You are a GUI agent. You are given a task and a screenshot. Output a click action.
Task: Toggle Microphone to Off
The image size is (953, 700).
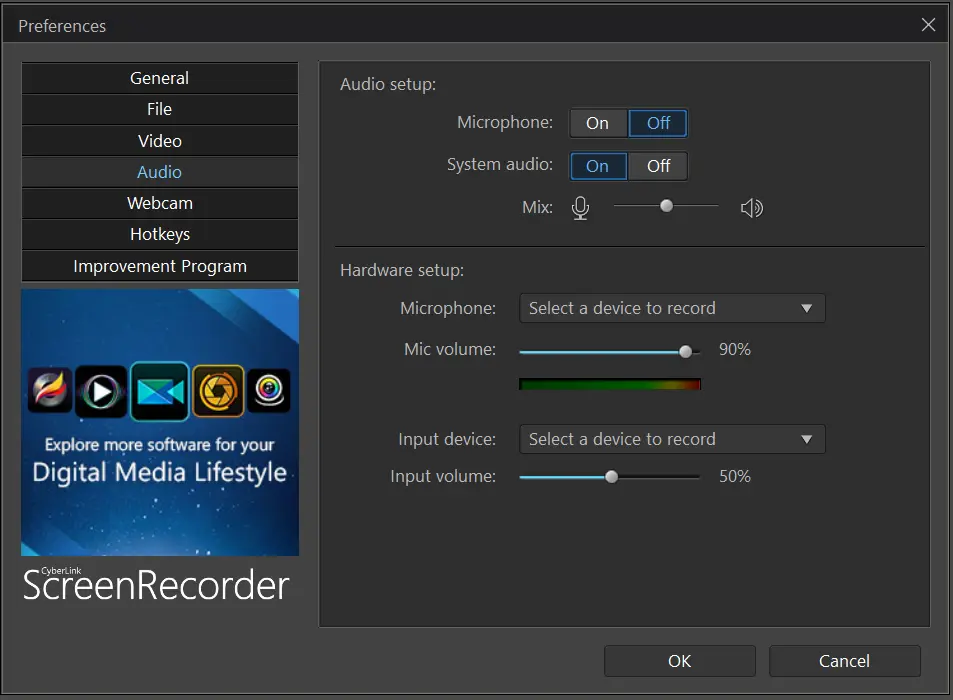[658, 122]
